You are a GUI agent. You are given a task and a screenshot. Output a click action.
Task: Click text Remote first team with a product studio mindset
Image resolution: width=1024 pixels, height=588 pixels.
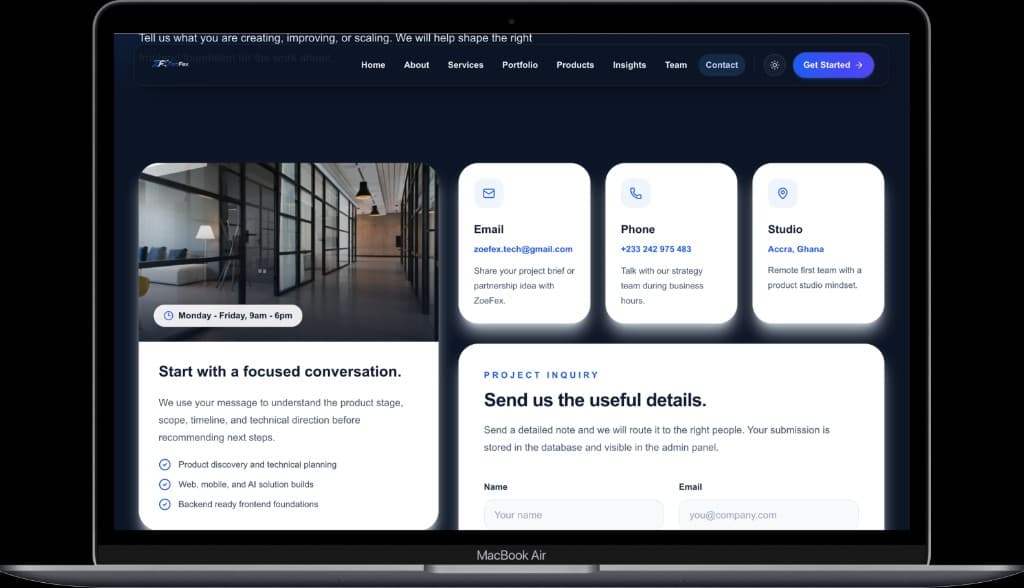pyautogui.click(x=814, y=278)
